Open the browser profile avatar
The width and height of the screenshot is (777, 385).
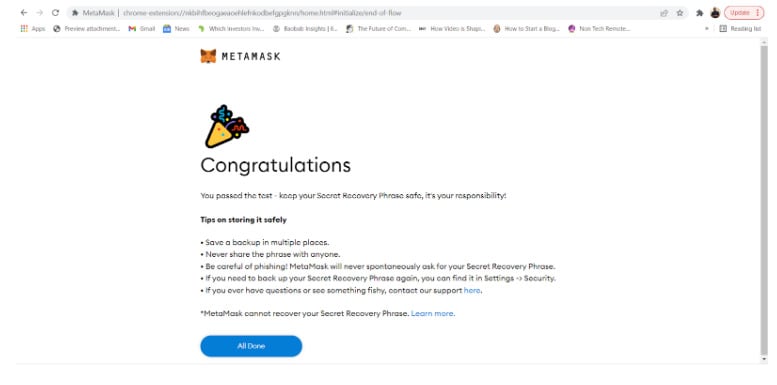coord(715,13)
